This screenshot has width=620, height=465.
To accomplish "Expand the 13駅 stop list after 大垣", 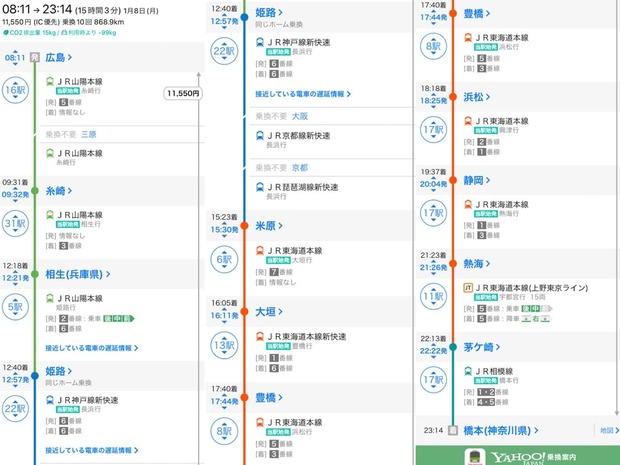I will click(224, 345).
